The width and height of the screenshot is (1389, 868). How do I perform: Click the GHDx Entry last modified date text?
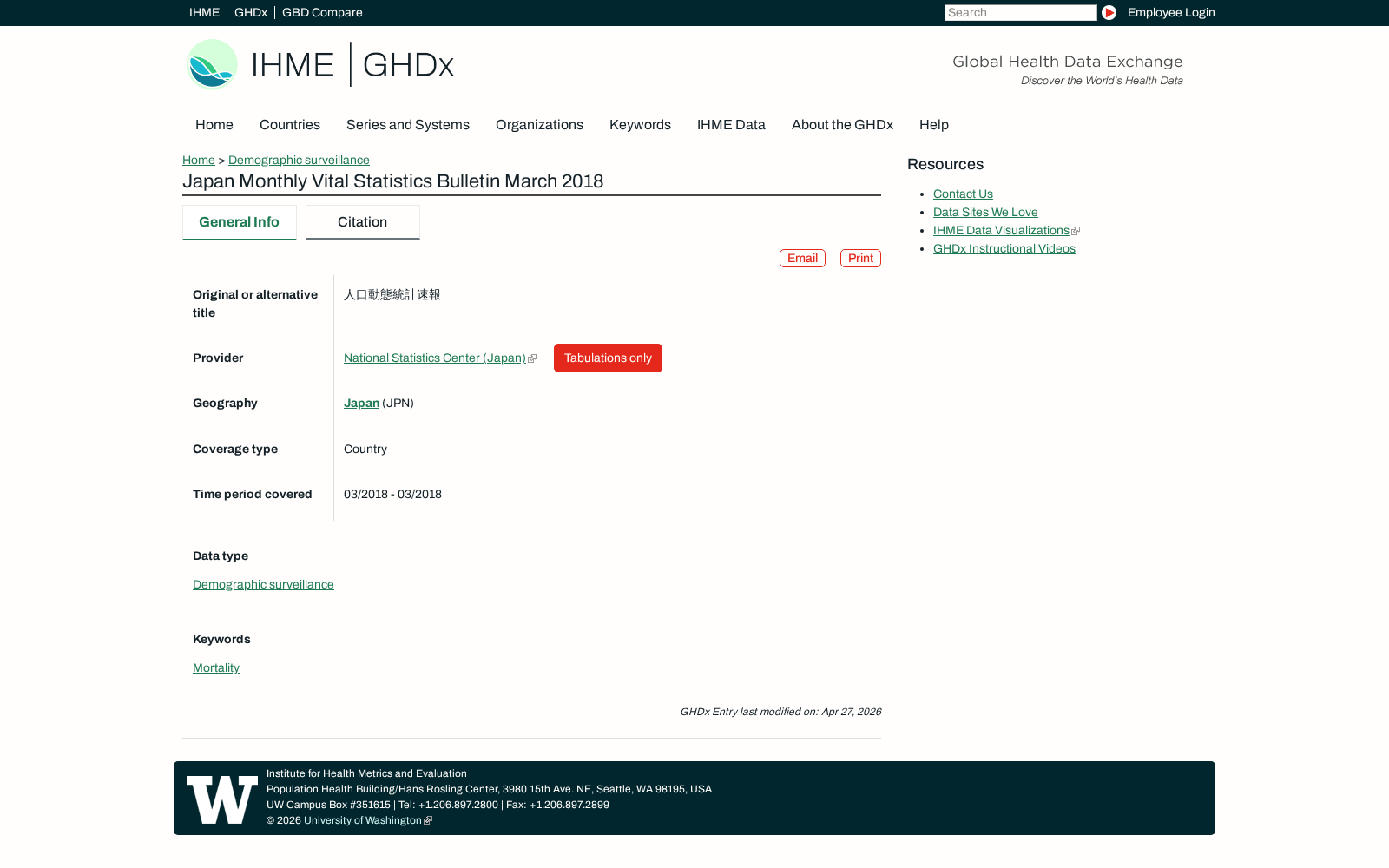coord(780,712)
